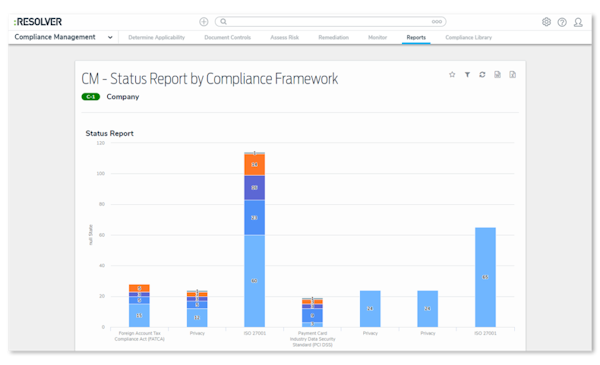600x365 pixels.
Task: Refresh the report with the reload icon
Action: point(482,75)
